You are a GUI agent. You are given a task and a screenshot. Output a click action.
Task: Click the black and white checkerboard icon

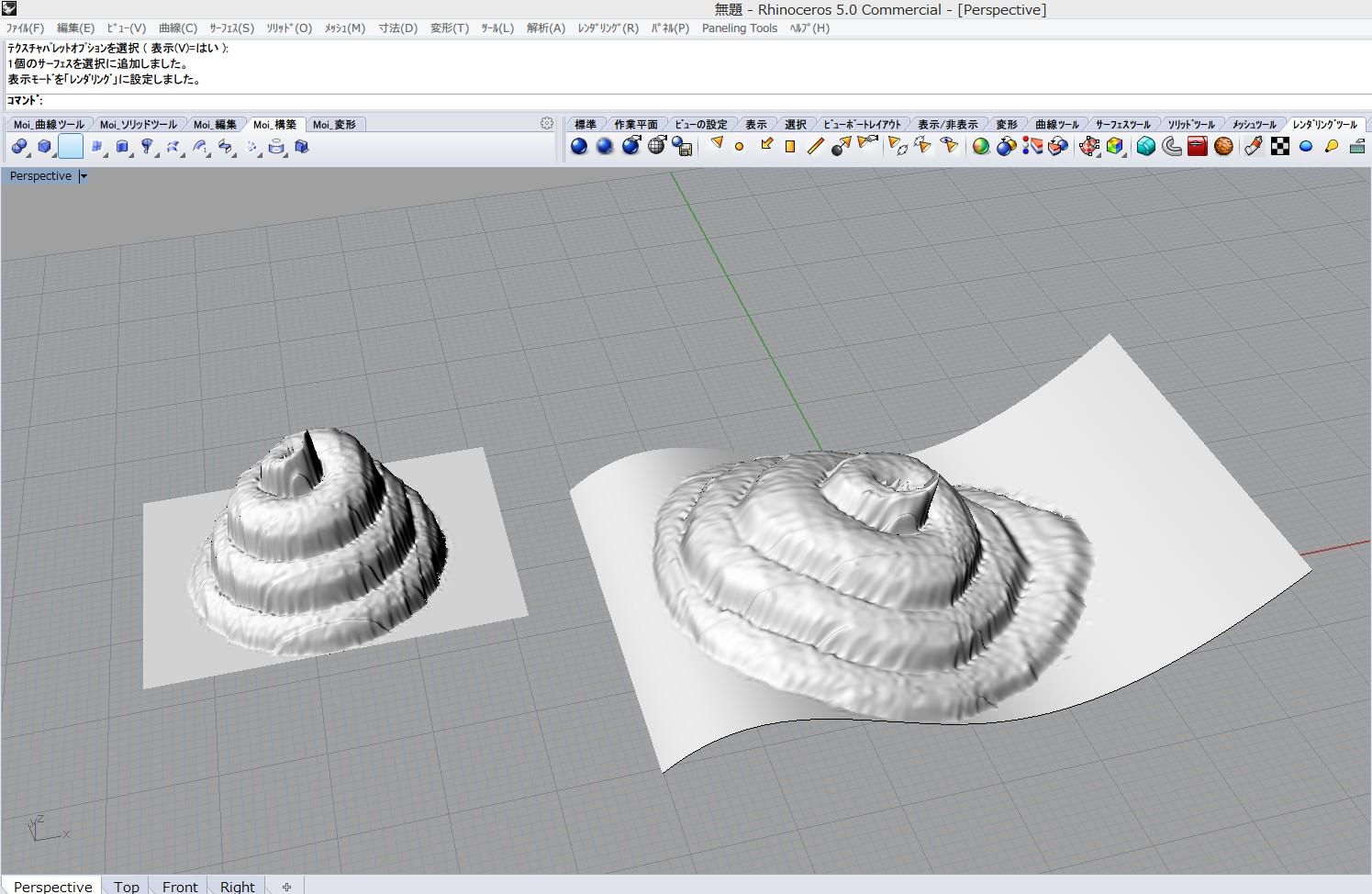tap(1280, 146)
